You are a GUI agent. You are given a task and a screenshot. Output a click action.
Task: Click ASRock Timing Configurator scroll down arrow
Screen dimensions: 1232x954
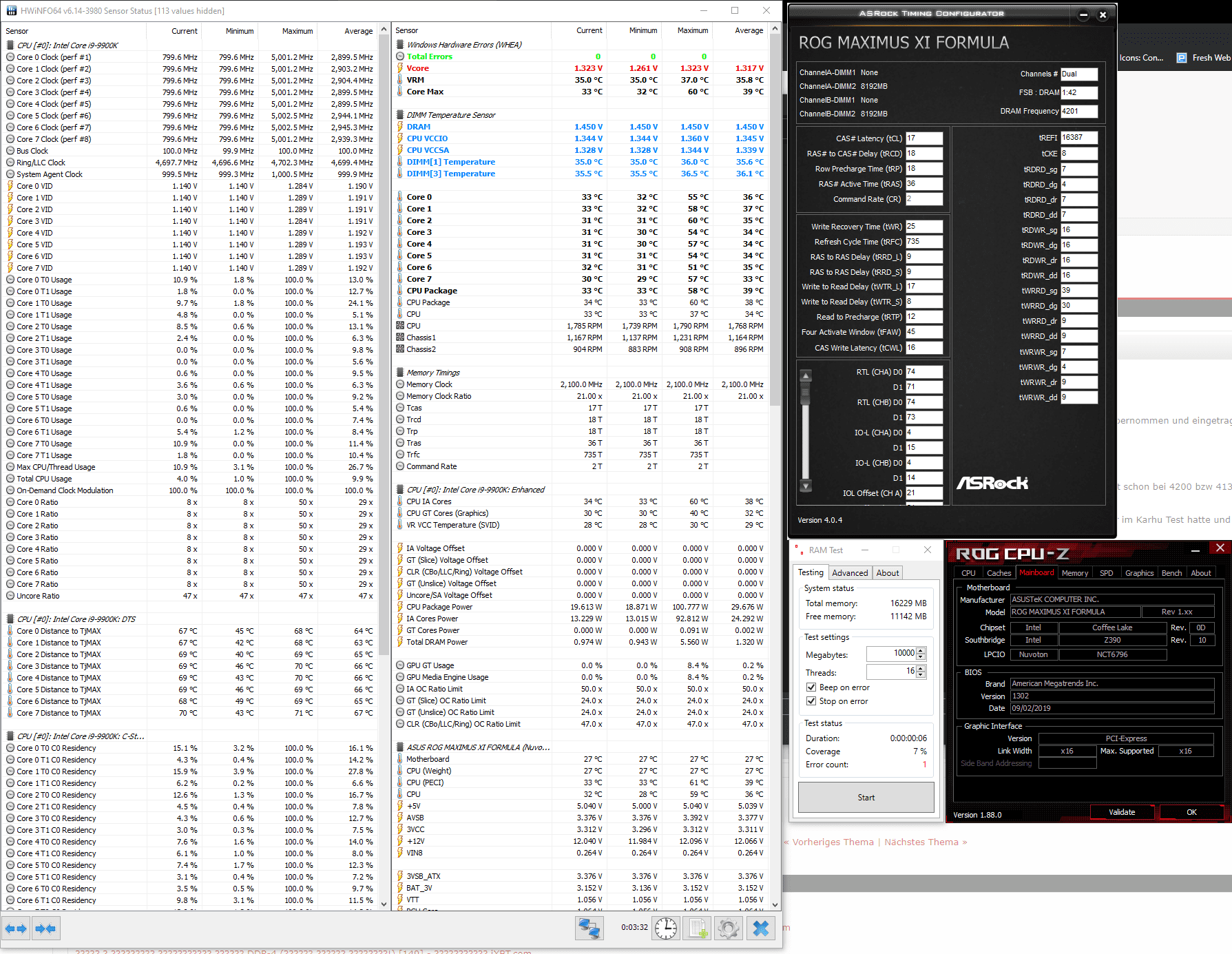(x=805, y=486)
